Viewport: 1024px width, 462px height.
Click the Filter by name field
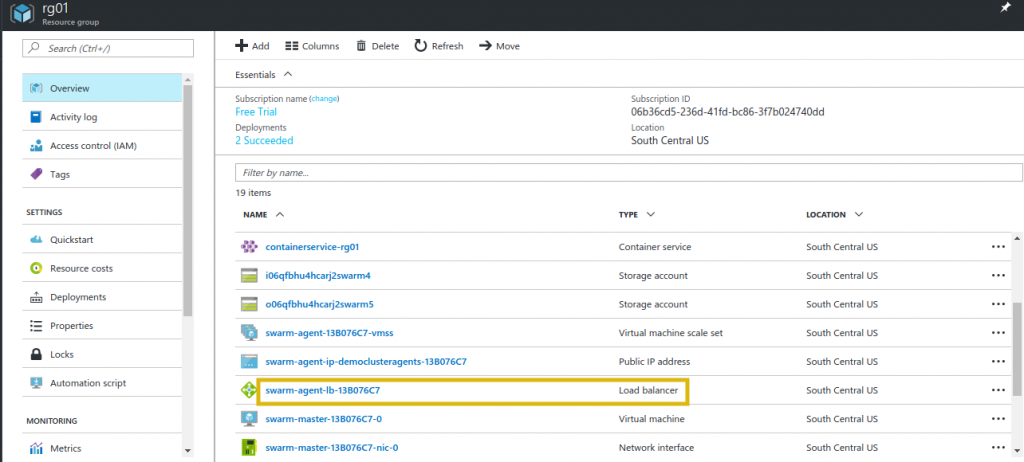coord(628,173)
